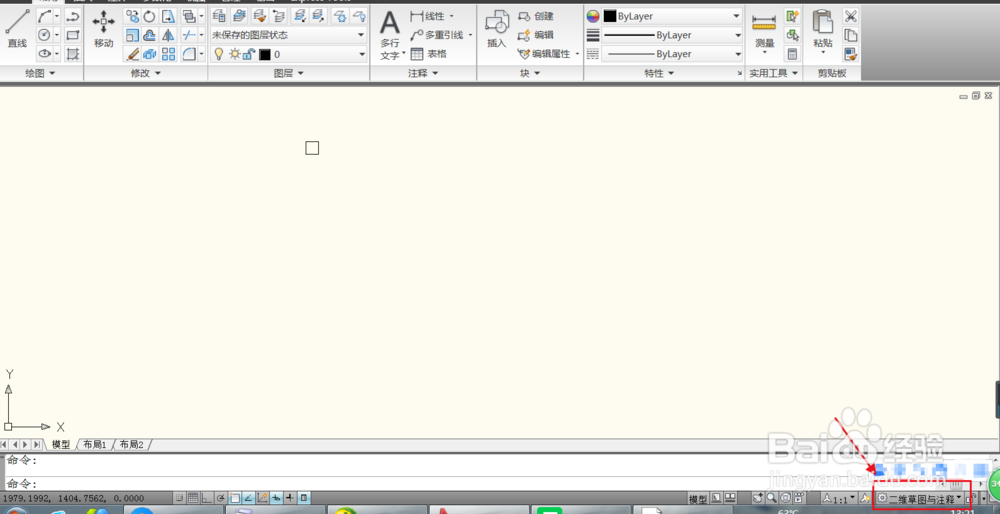This screenshot has width=1000, height=514.
Task: Click the Copy Clip icon in the clipboard panel
Action: point(850,35)
